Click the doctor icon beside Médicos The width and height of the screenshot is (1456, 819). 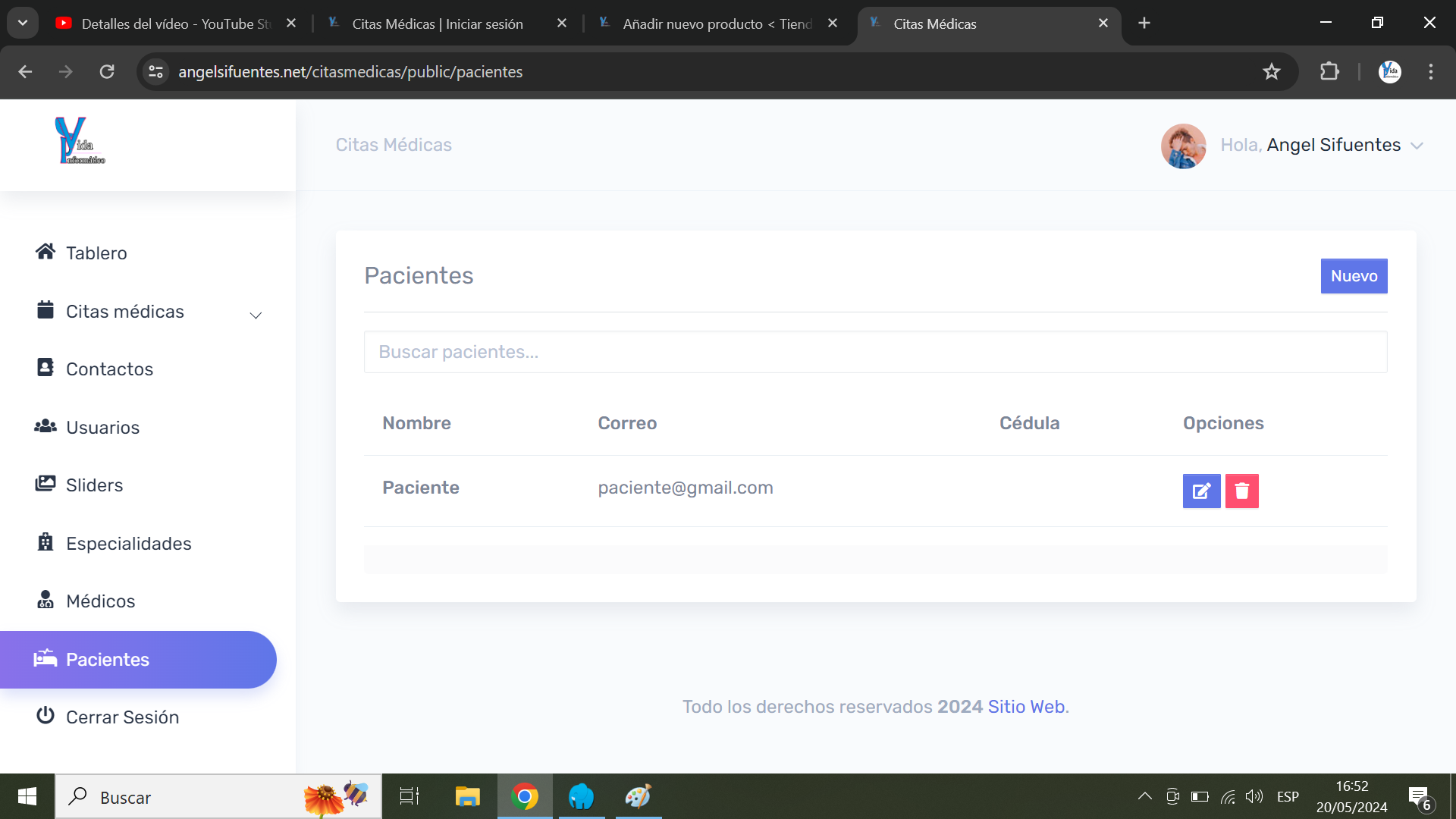pyautogui.click(x=45, y=599)
